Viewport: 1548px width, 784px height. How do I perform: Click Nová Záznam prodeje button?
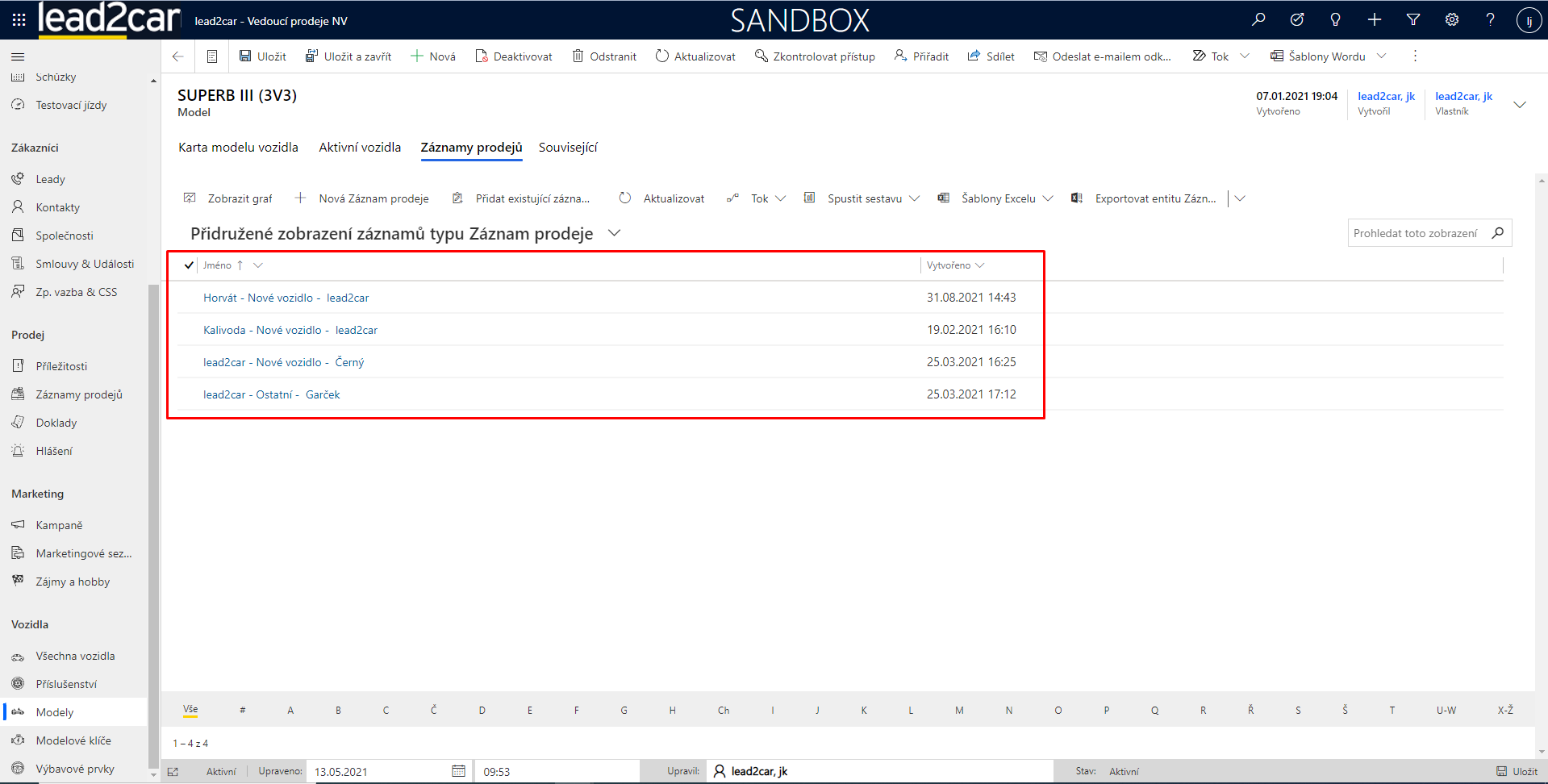[362, 198]
